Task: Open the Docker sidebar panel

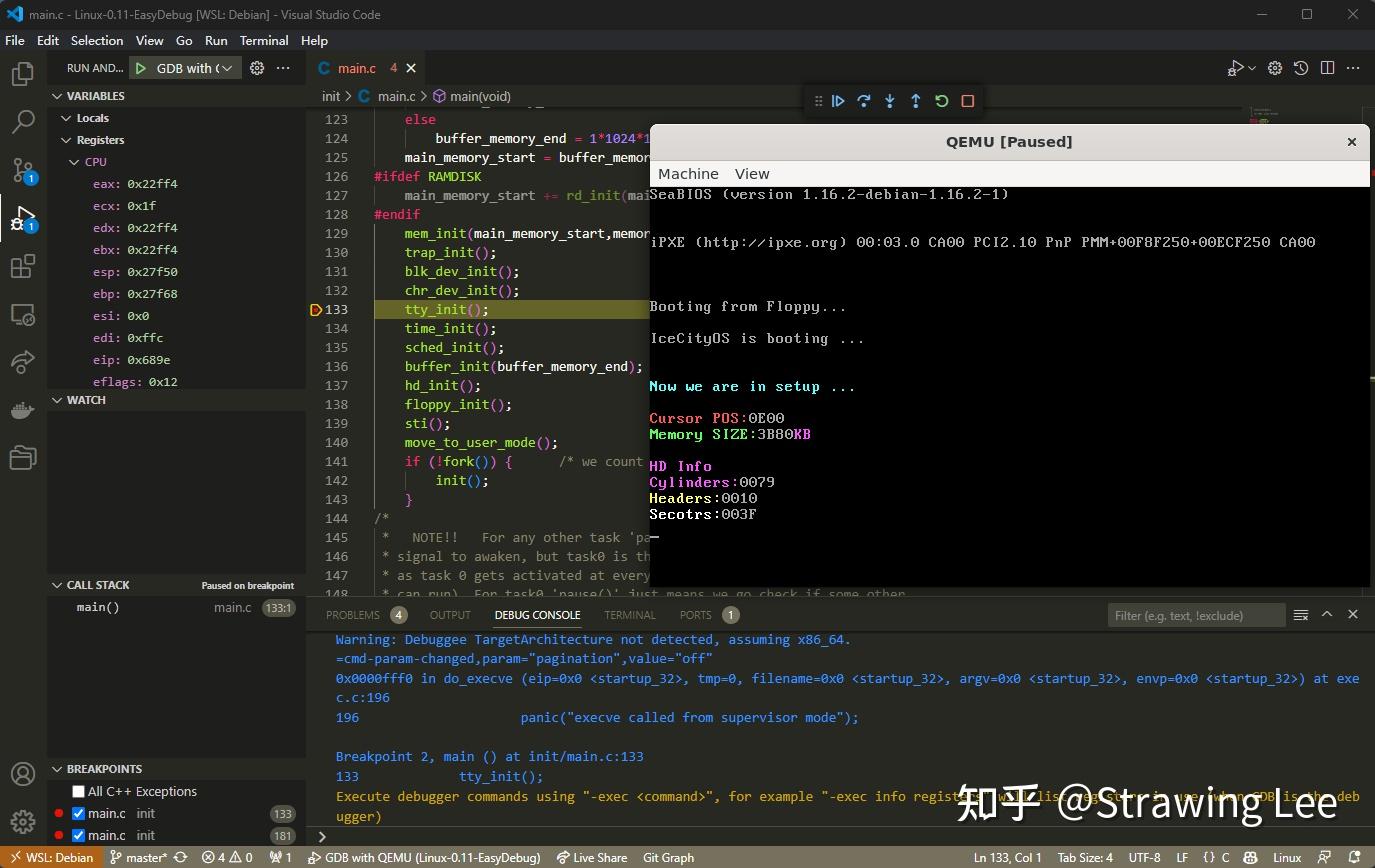Action: (x=22, y=410)
